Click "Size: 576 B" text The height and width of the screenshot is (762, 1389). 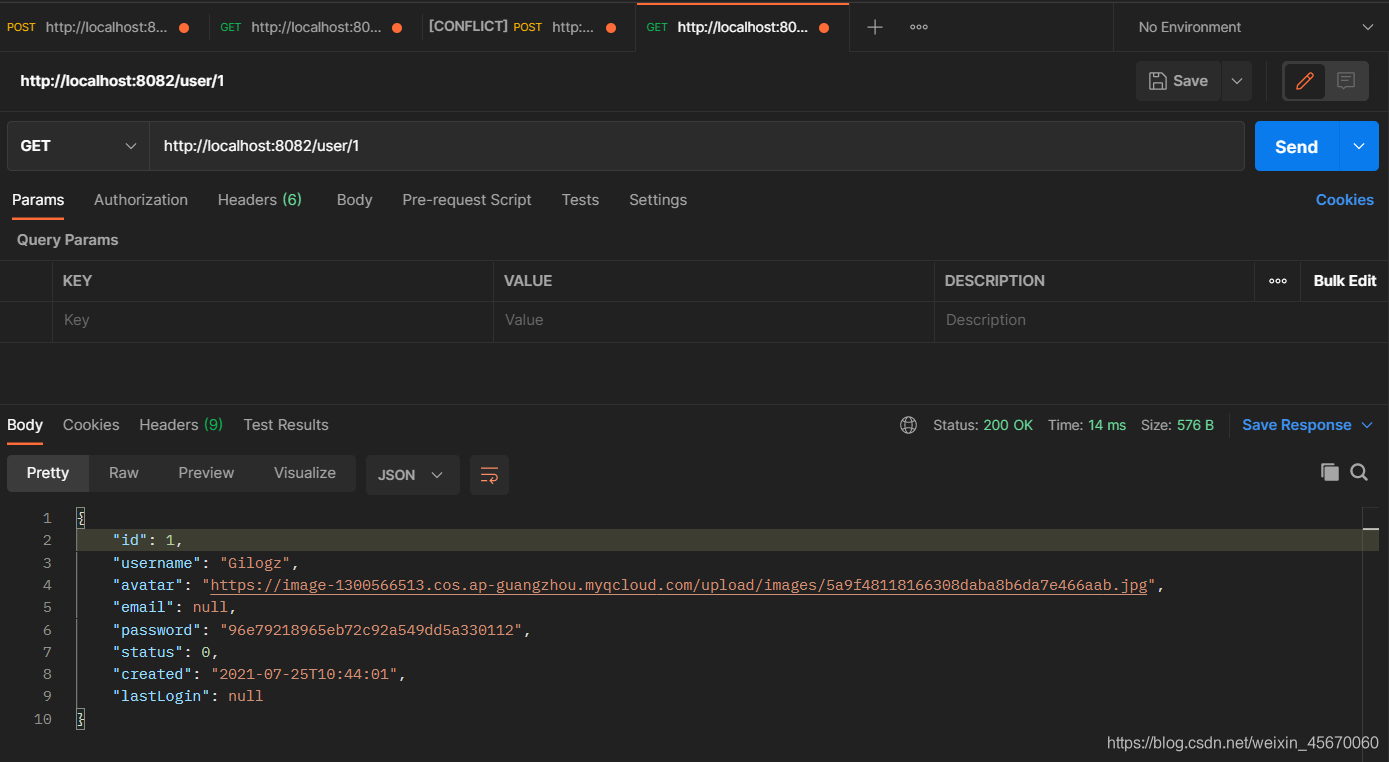coord(1177,425)
